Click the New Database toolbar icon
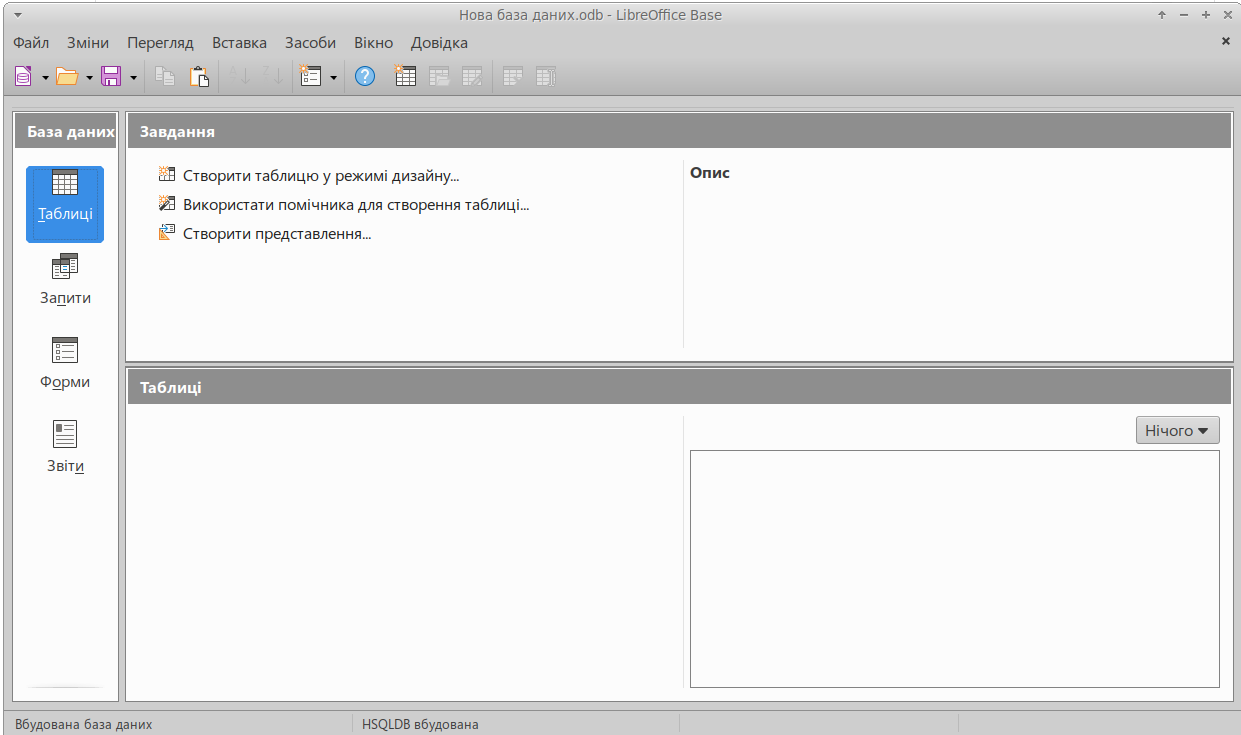 [24, 76]
